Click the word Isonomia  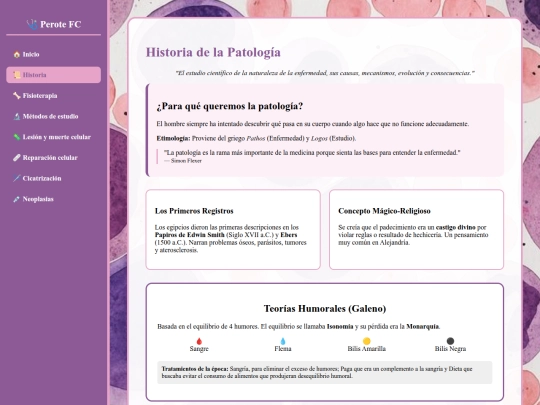click(340, 326)
